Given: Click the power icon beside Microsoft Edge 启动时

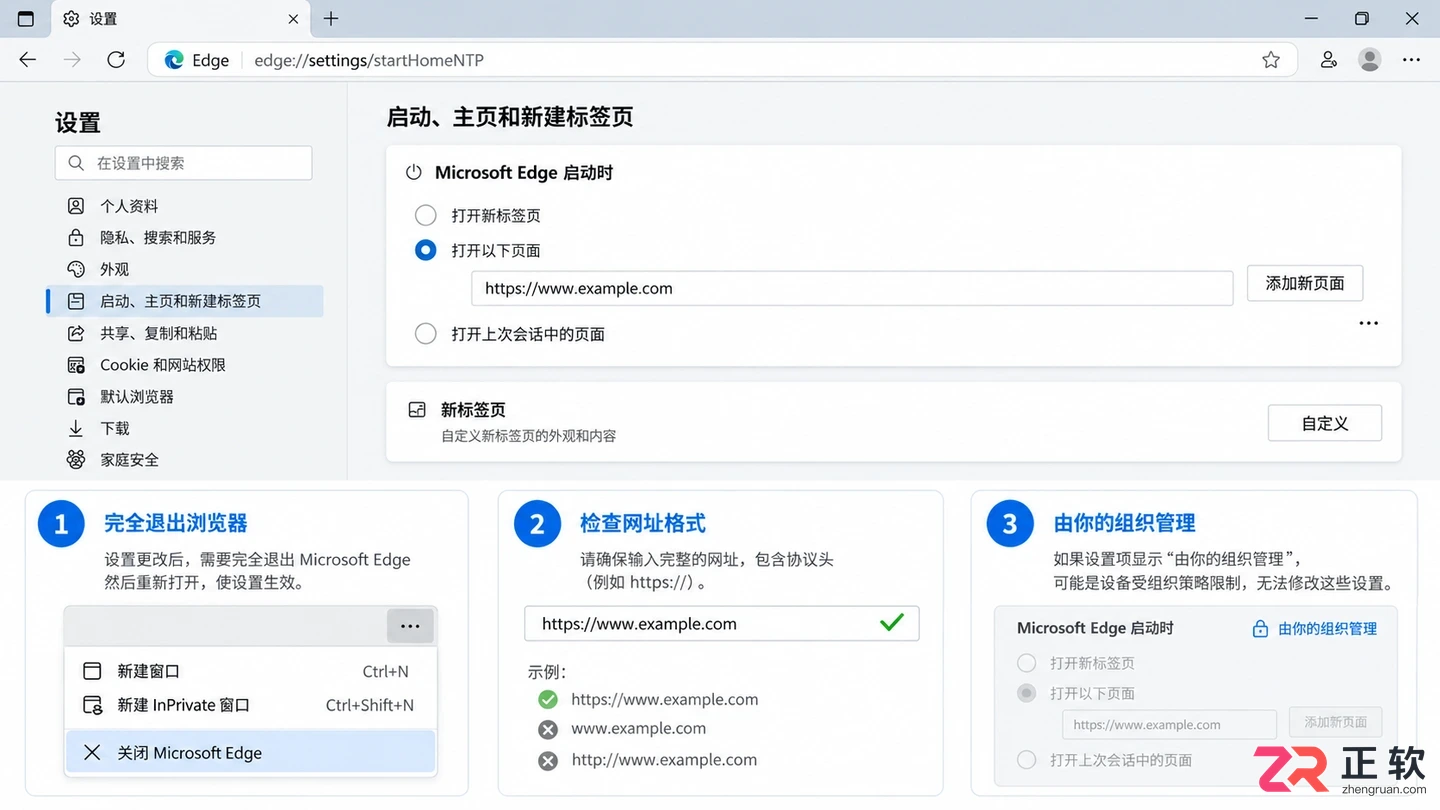Looking at the screenshot, I should (x=413, y=173).
